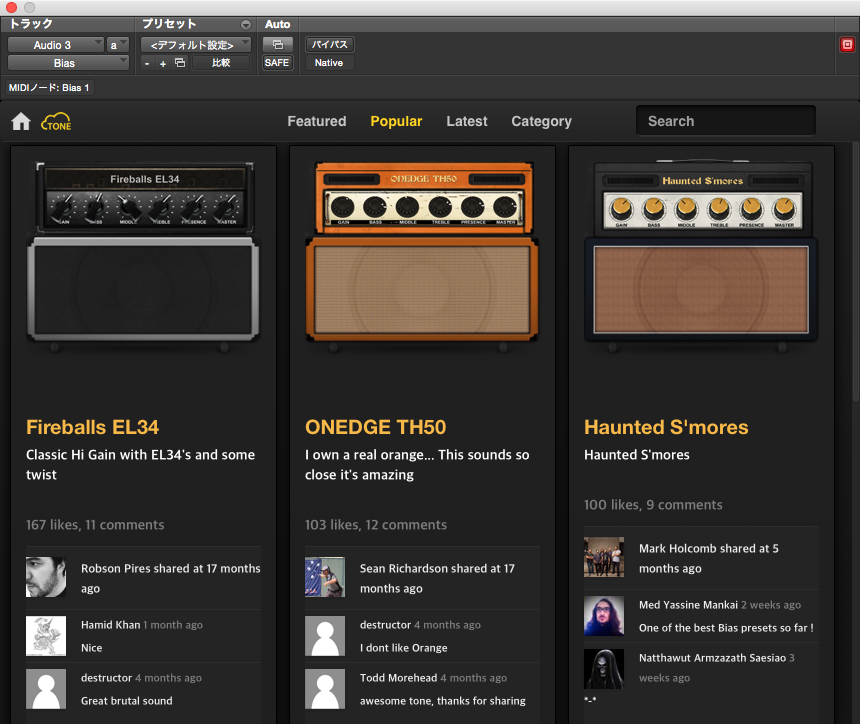Viewport: 860px width, 724px height.
Task: Click Natthawut Armzazath Saesiao's avatar
Action: (x=604, y=669)
